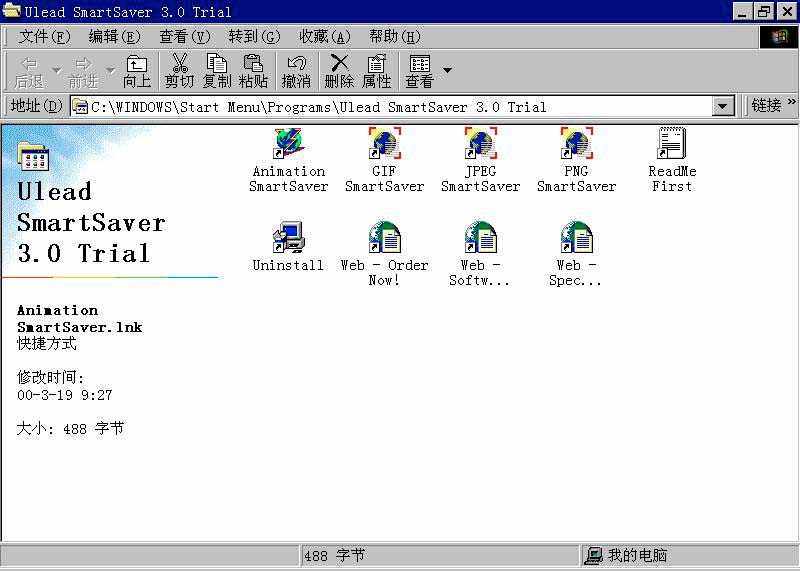Select the JPEG SmartSaver shortcut icon
This screenshot has height=571, width=800.
click(480, 144)
